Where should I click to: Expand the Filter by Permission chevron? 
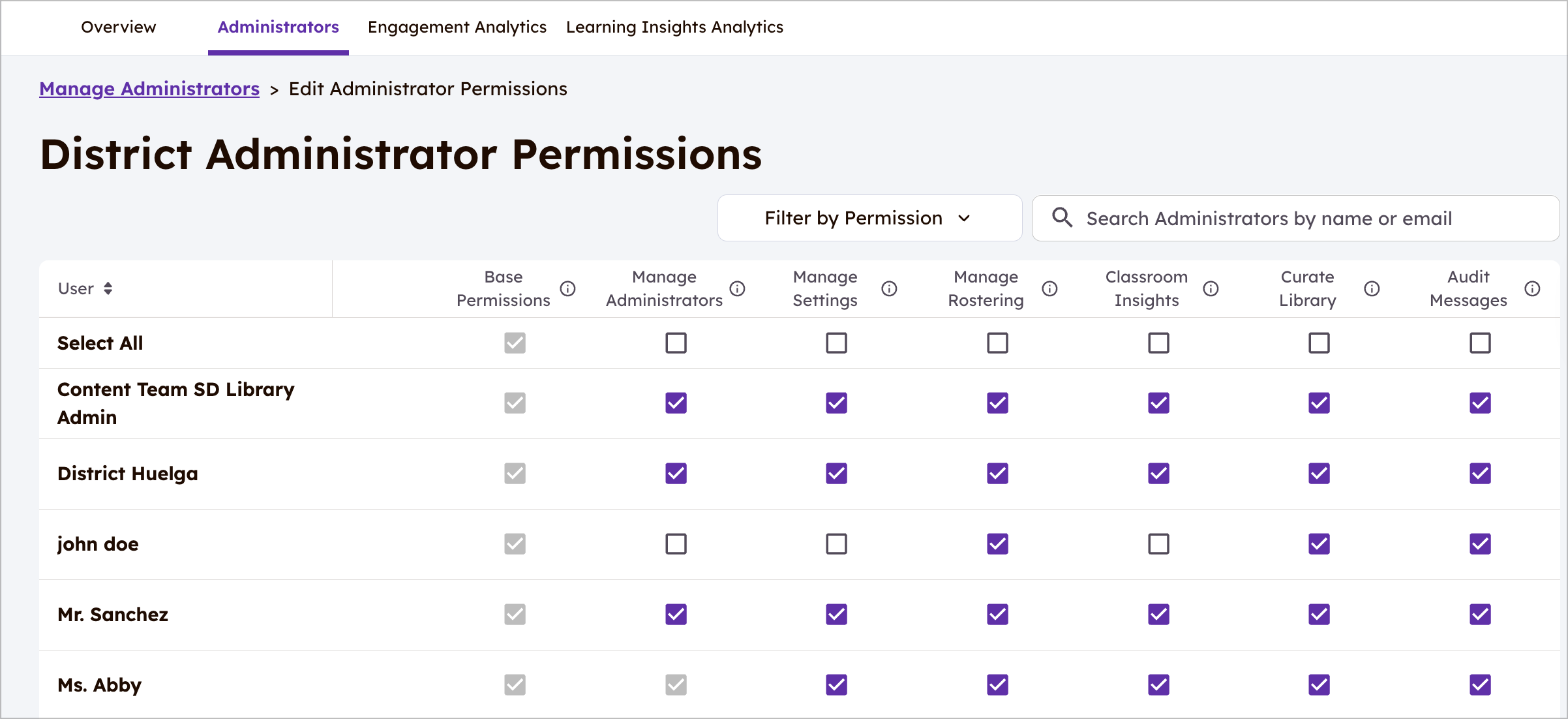tap(965, 219)
